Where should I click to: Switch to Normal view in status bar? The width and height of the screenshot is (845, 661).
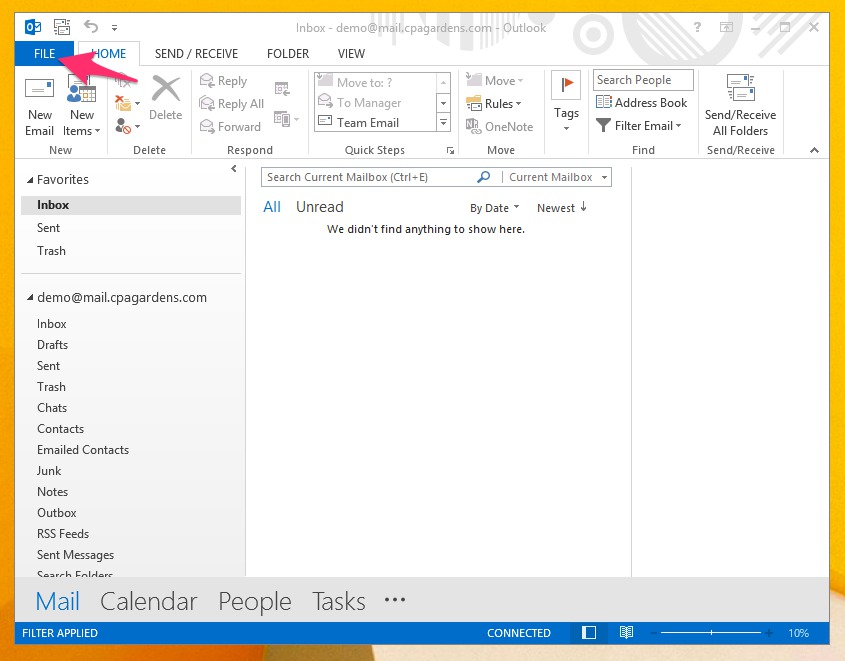(x=589, y=633)
